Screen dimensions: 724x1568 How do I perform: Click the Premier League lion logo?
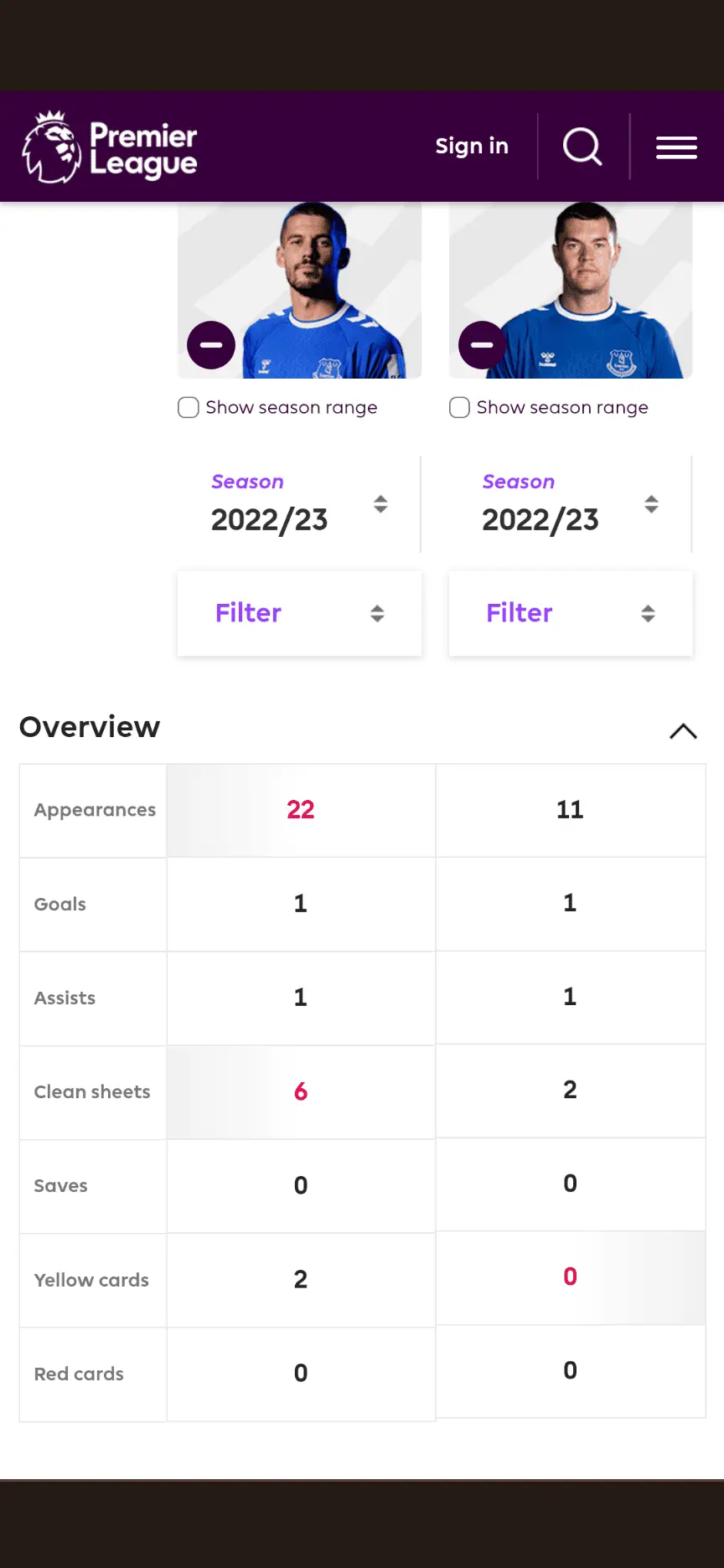[x=52, y=147]
